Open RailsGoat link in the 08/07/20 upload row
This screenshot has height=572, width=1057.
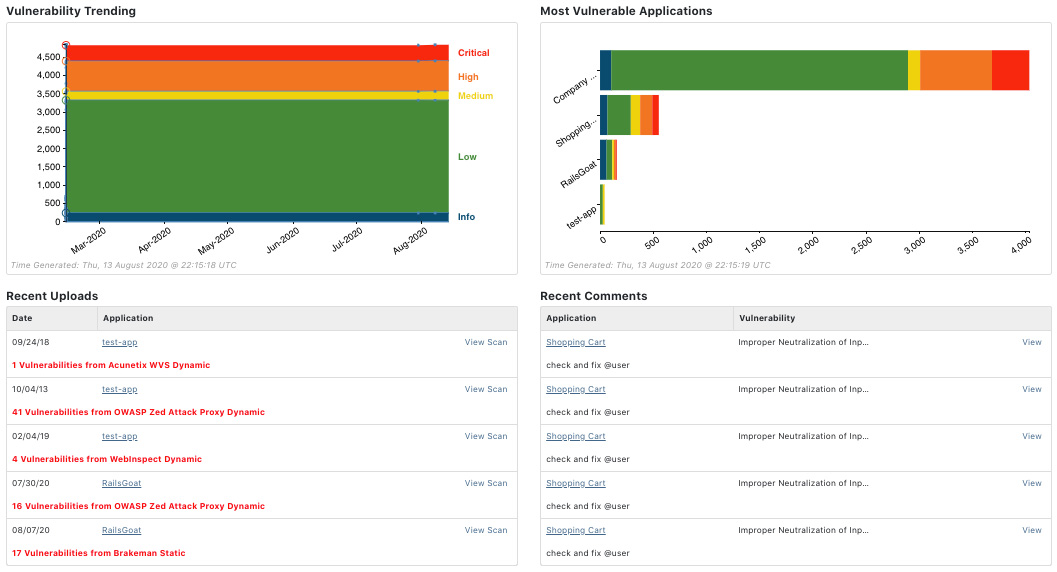(x=122, y=530)
